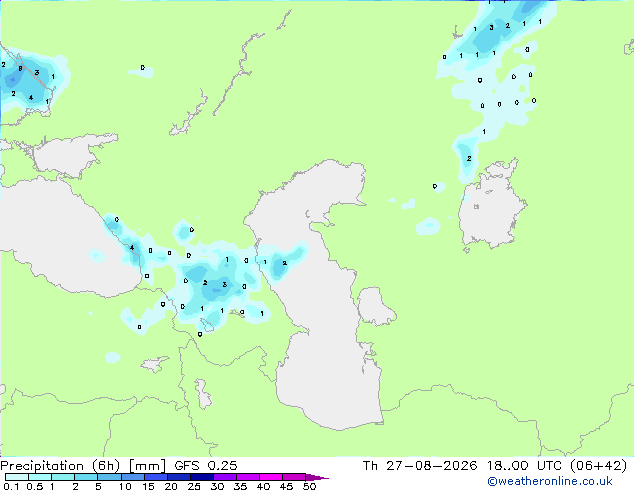Click the 'GFS 0.25' model label
Screen dimensions: 634x490
206,466
